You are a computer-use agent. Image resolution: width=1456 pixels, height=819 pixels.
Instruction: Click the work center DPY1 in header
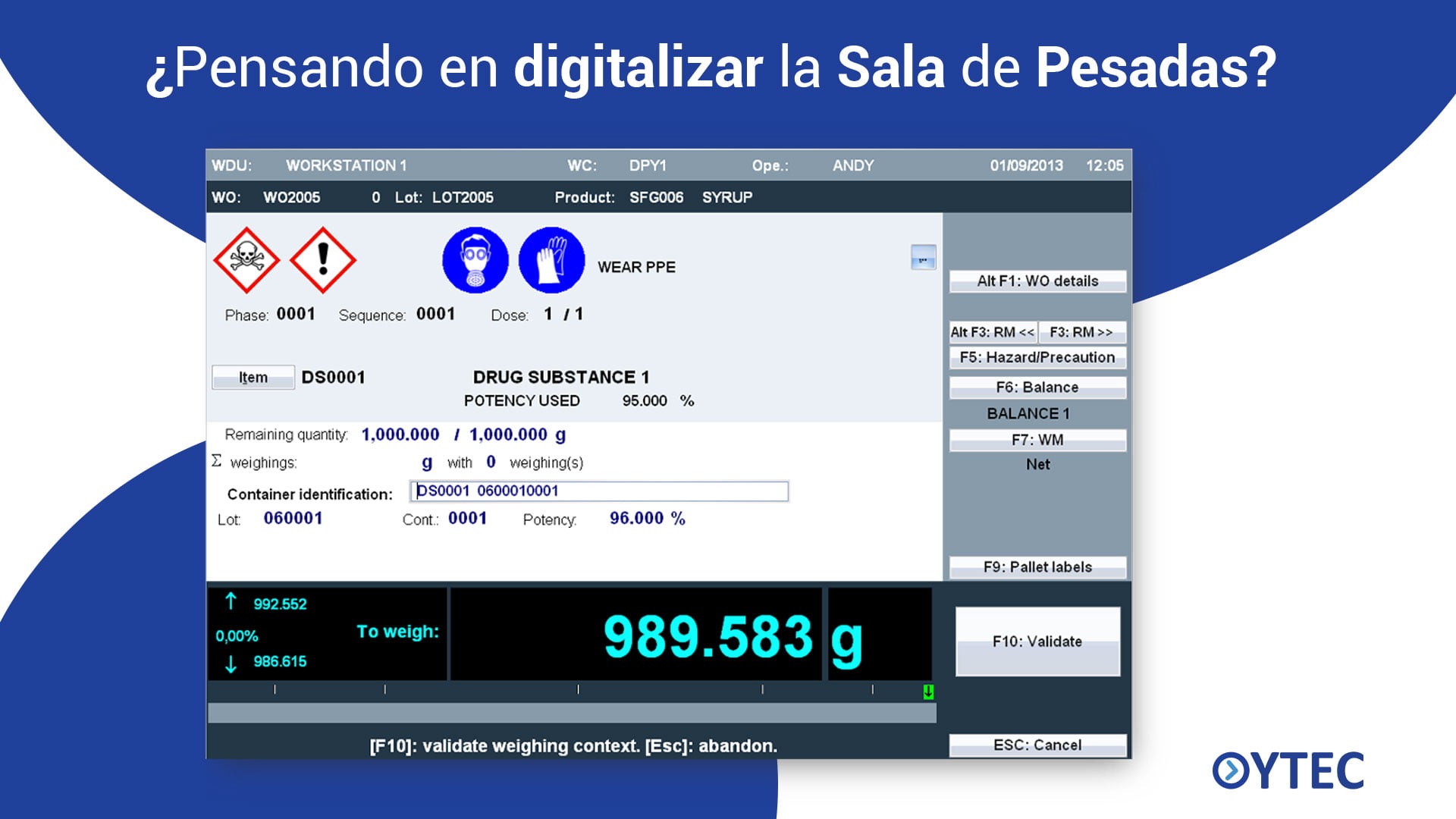pos(648,165)
